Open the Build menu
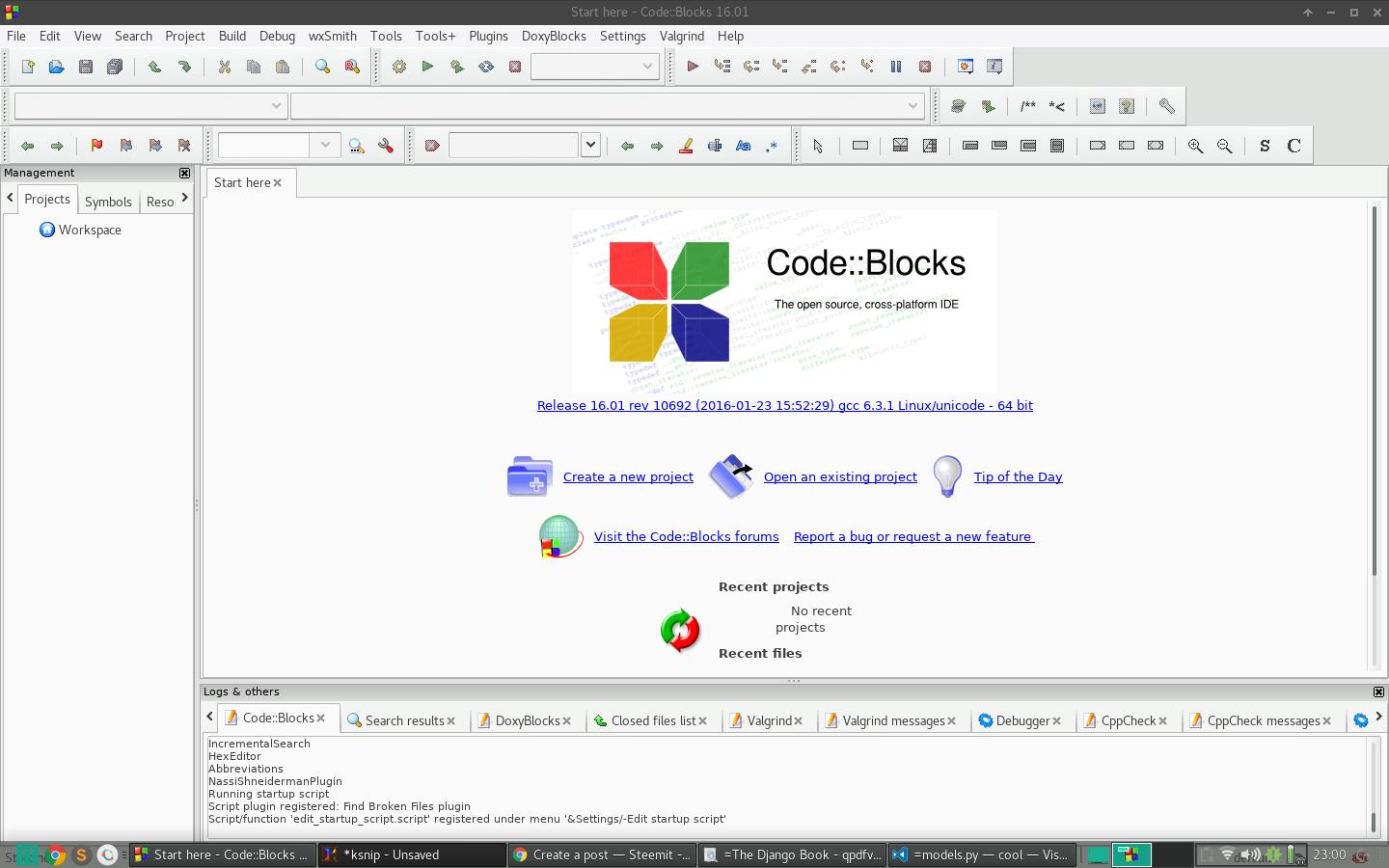Image resolution: width=1389 pixels, height=868 pixels. click(232, 36)
